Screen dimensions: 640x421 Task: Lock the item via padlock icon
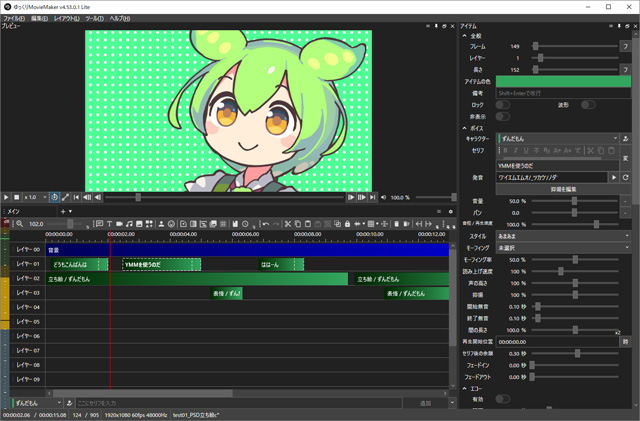pos(347,224)
